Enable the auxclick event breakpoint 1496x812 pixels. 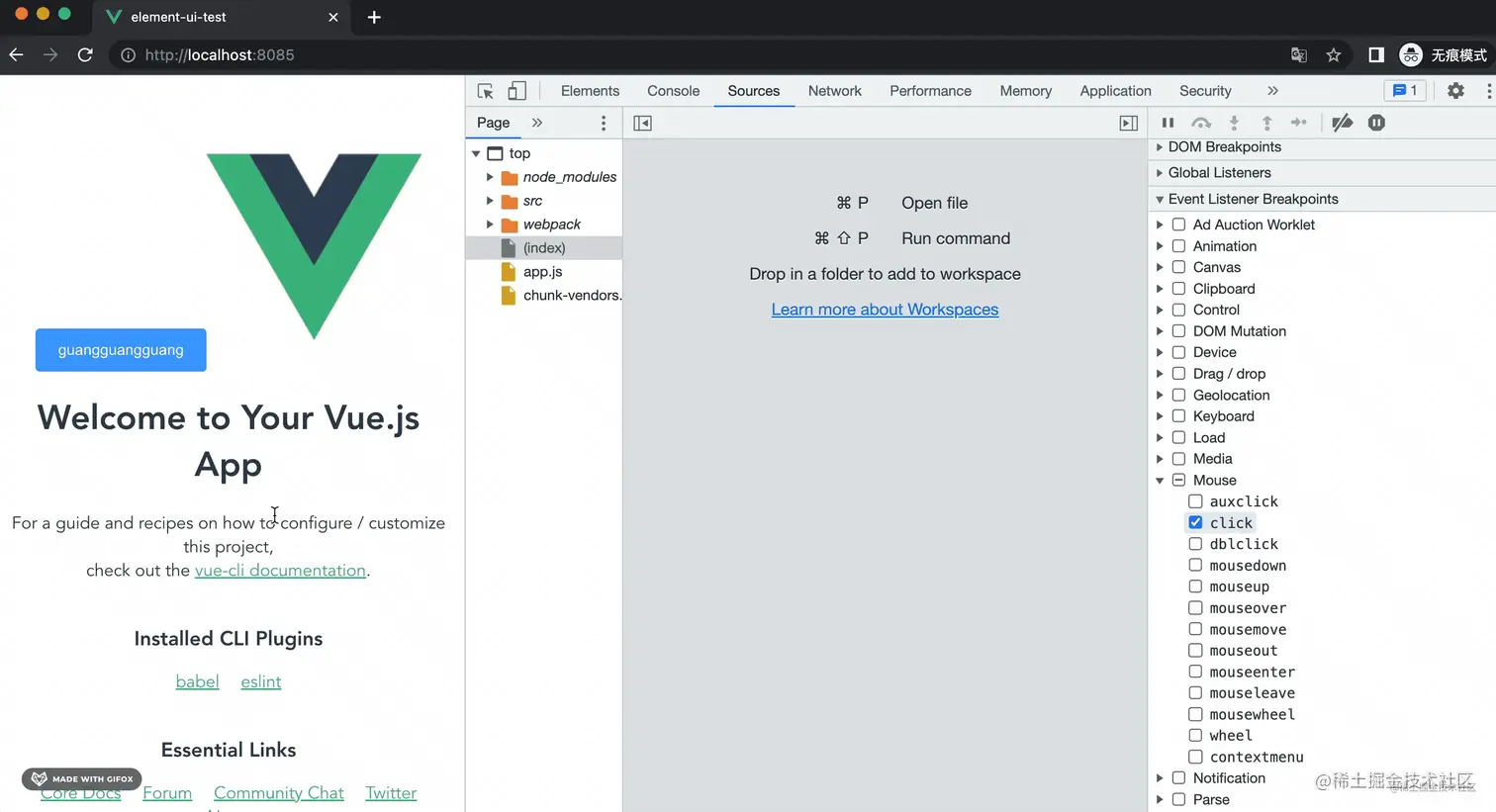1195,501
